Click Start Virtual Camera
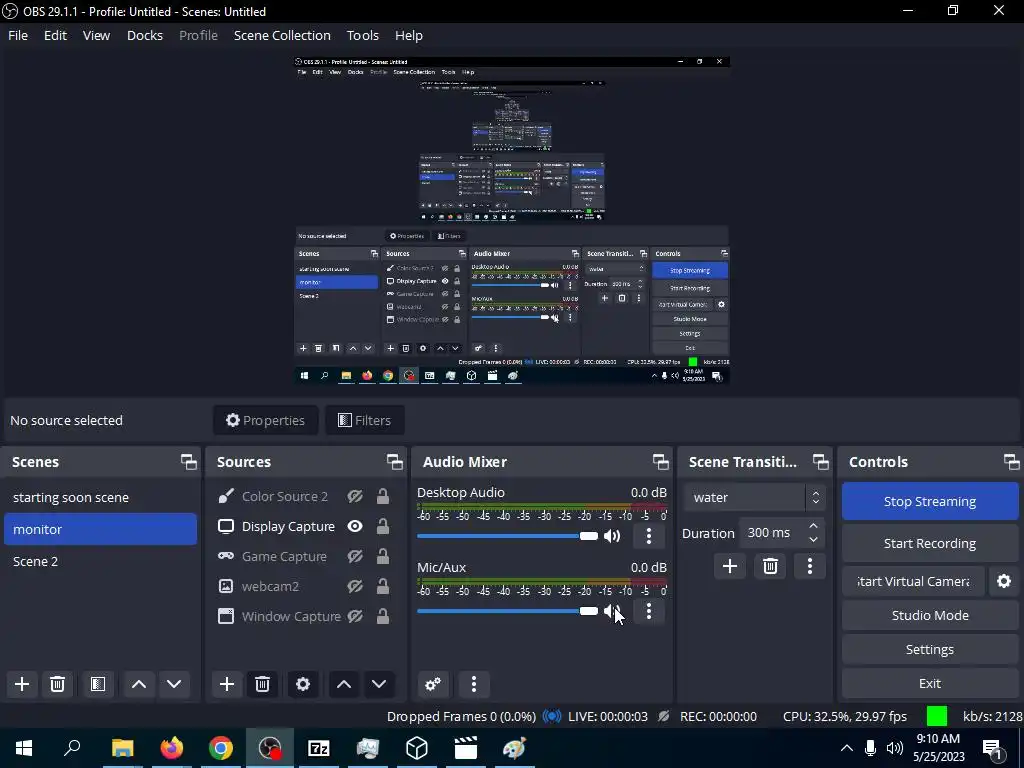 click(913, 581)
